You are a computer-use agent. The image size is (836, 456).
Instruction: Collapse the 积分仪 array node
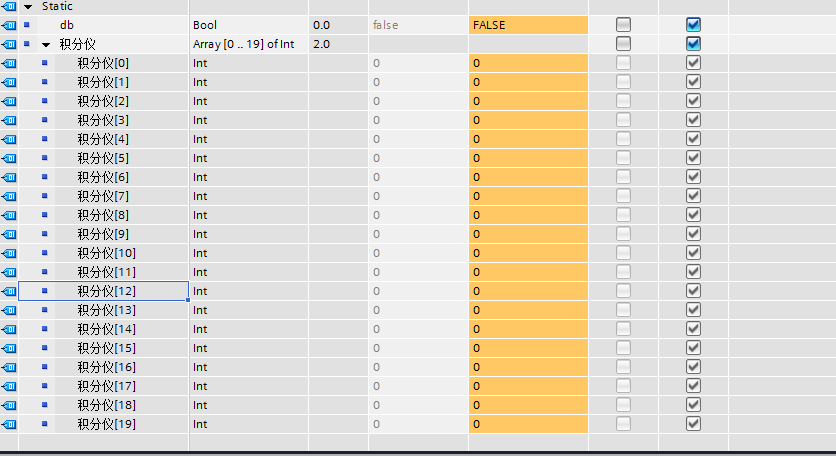point(46,44)
